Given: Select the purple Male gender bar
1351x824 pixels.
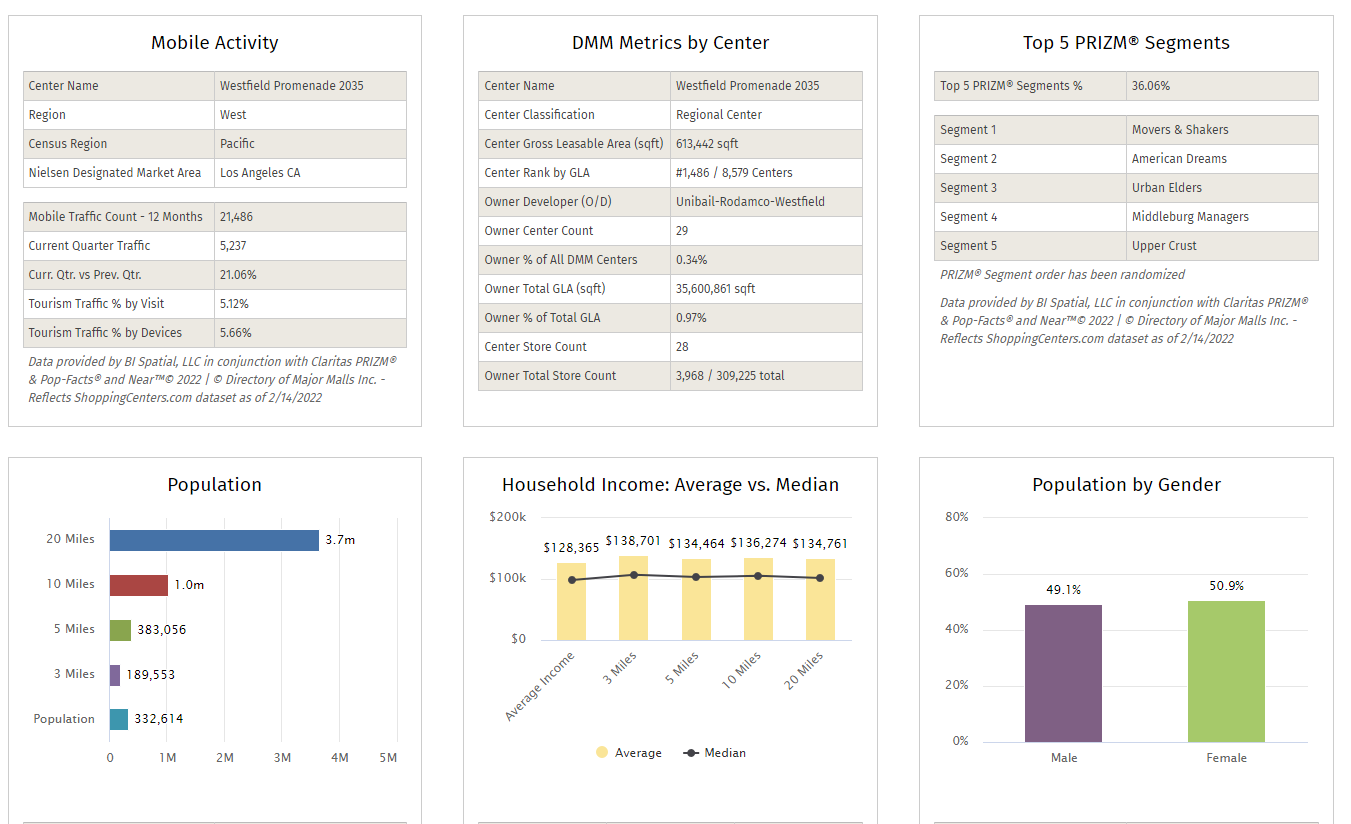Looking at the screenshot, I should (x=1063, y=673).
